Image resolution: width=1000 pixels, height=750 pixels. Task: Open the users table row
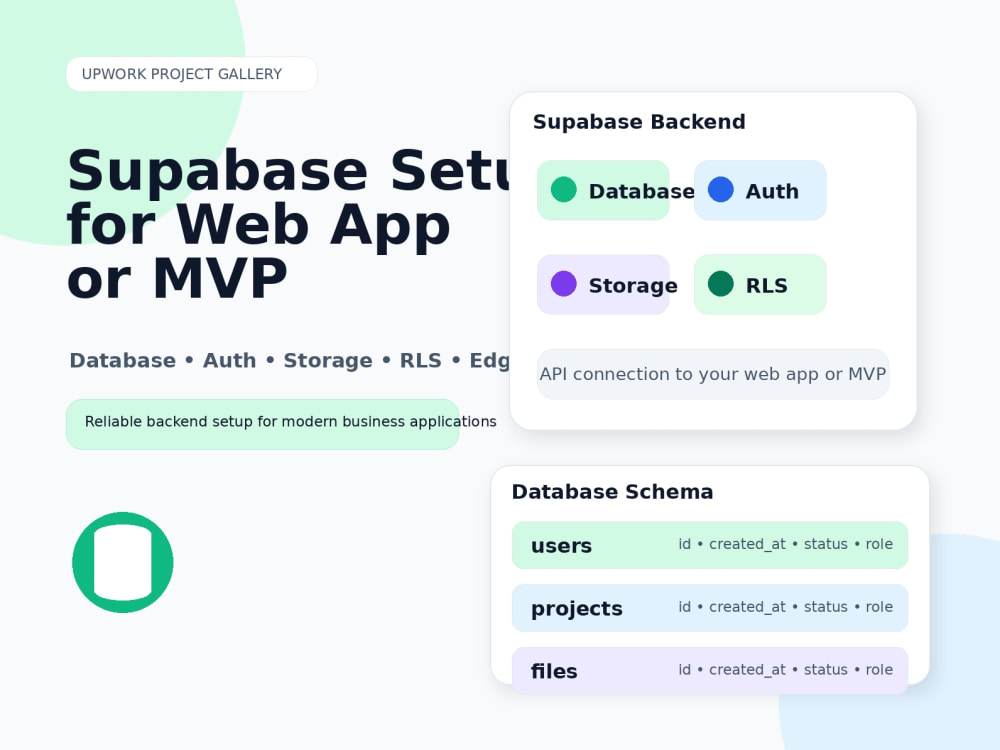[x=710, y=545]
